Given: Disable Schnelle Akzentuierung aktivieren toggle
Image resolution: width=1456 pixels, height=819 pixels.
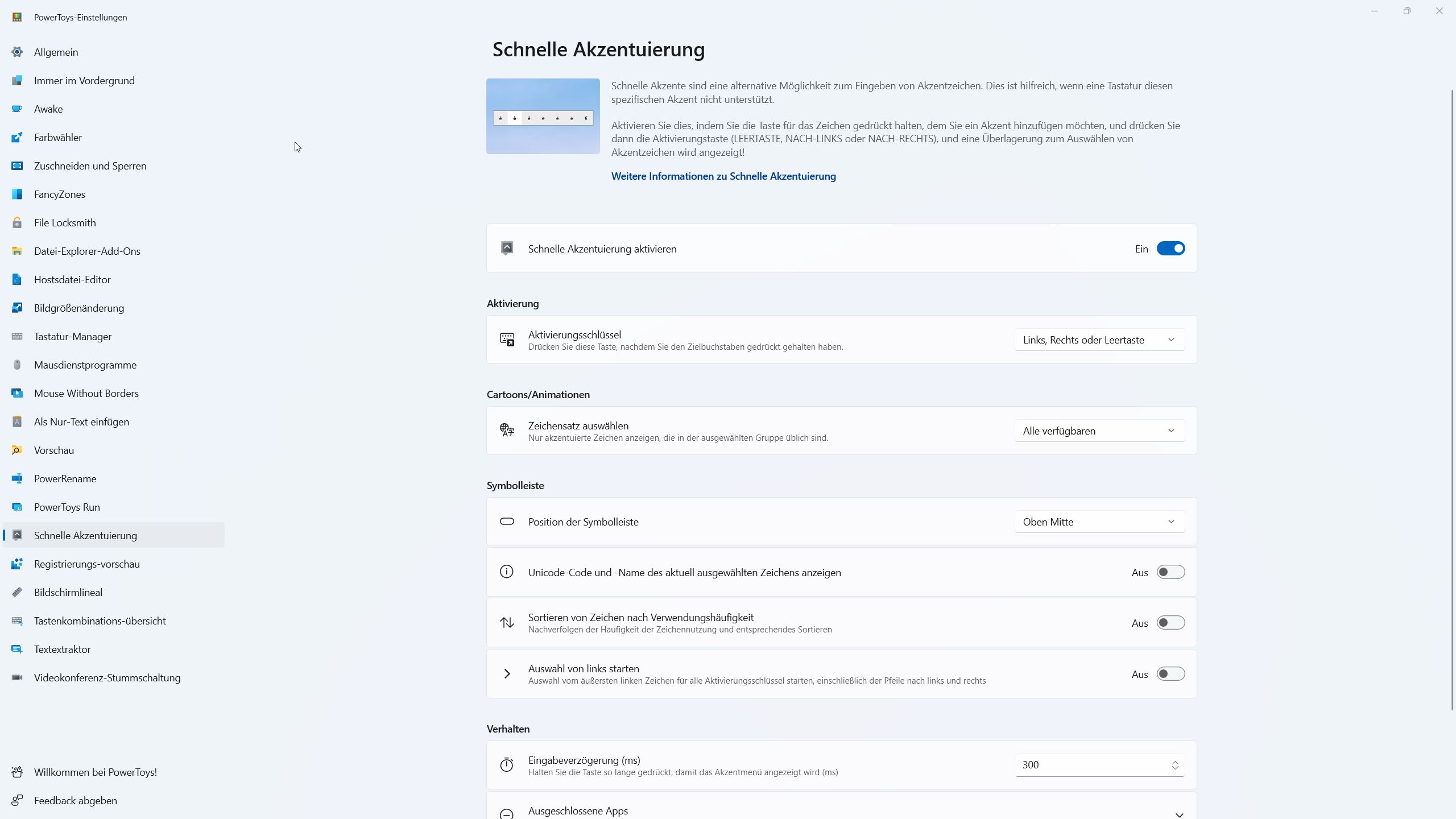Looking at the screenshot, I should point(1170,249).
